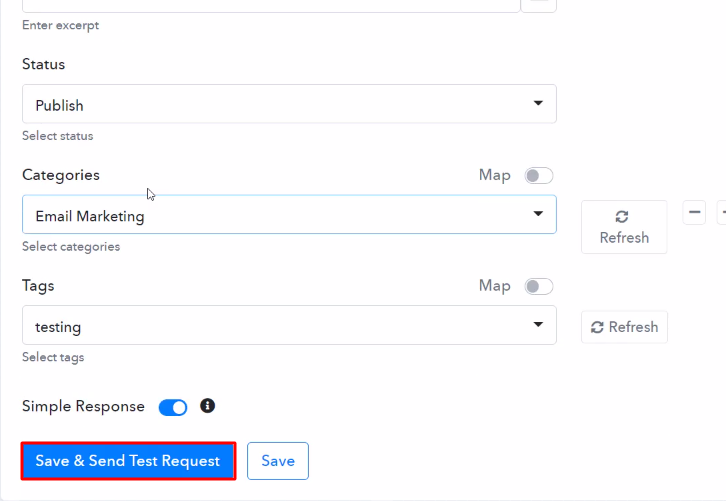
Task: Click the Map label next to Tags
Action: [494, 286]
